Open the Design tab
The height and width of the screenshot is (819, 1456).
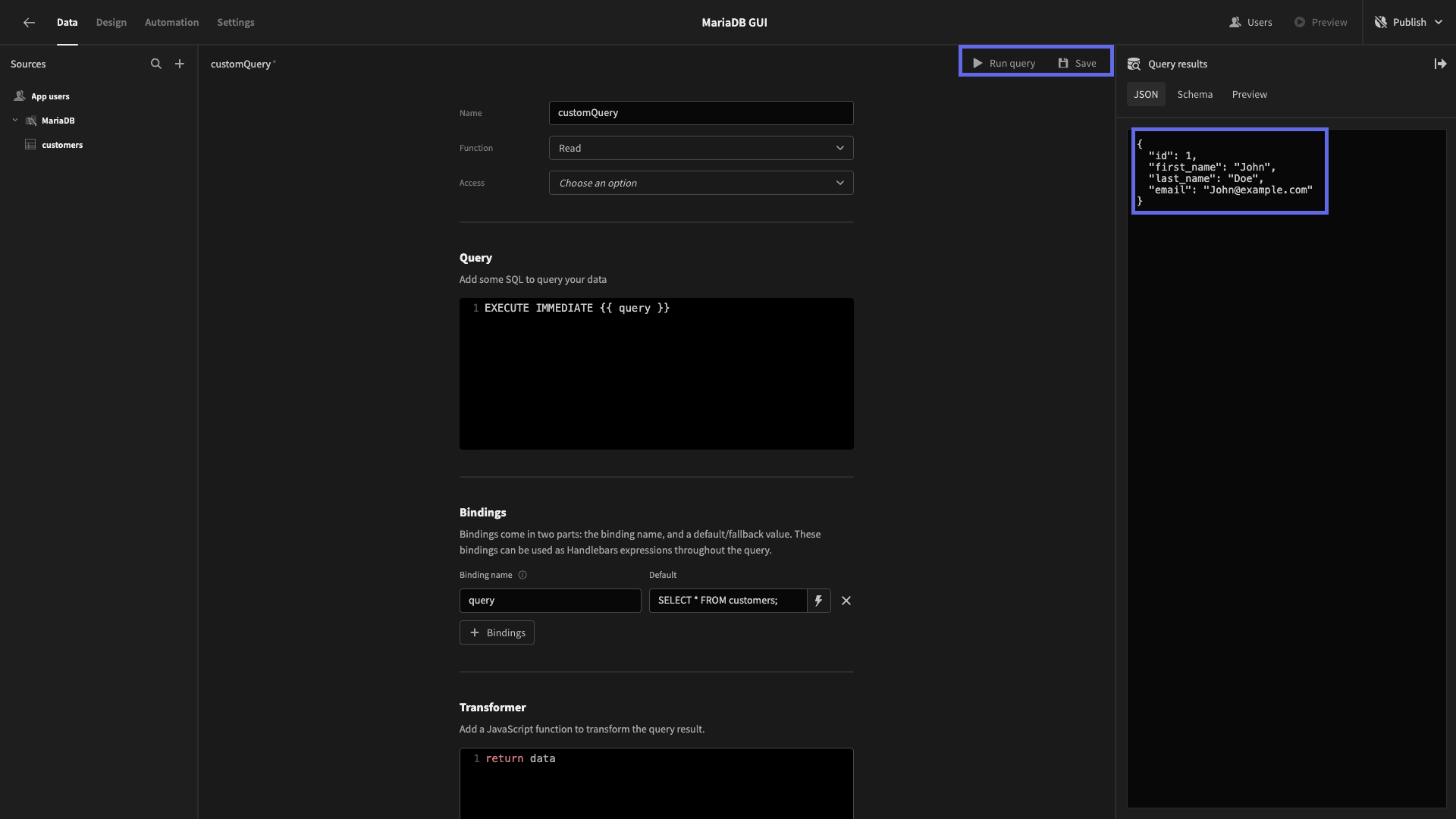coord(111,23)
